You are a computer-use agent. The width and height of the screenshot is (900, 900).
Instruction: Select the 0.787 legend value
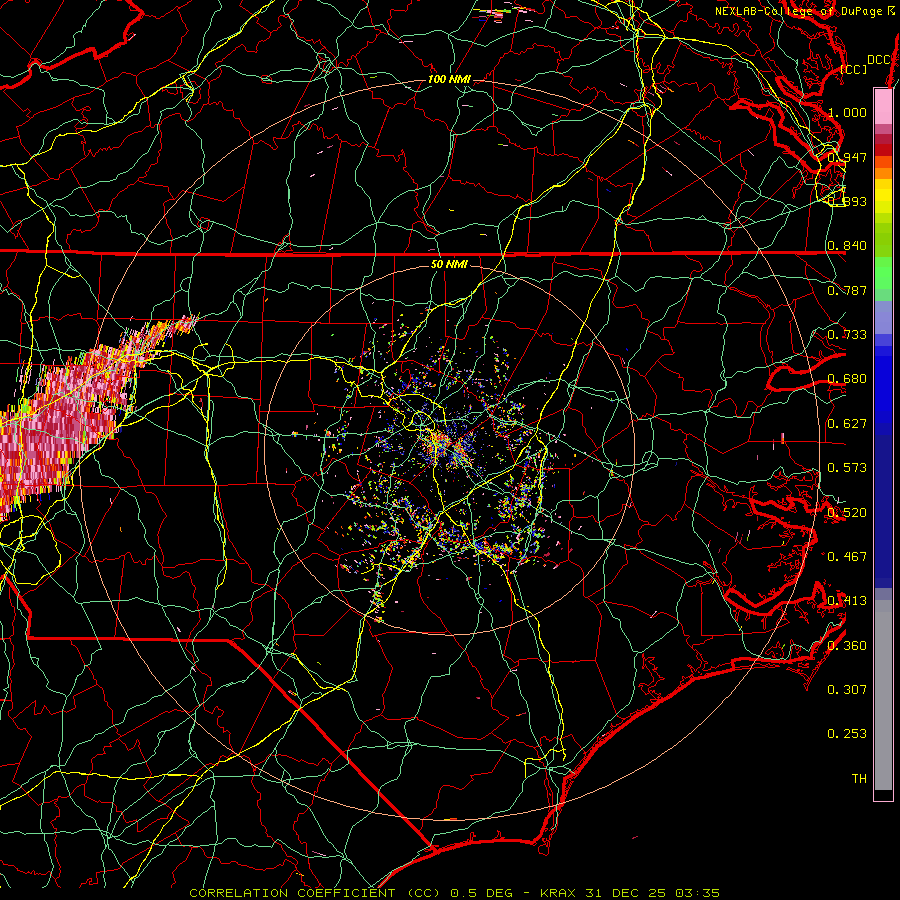847,290
